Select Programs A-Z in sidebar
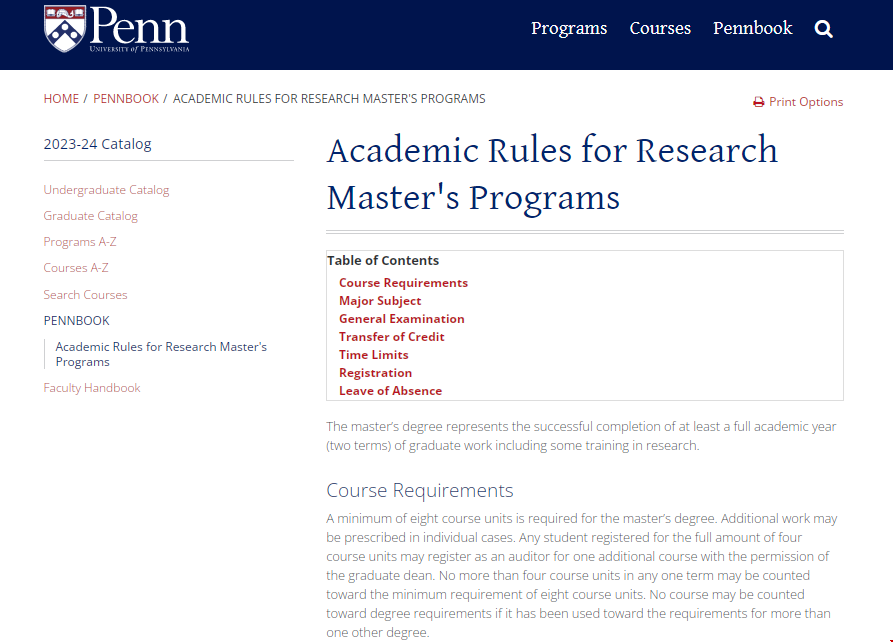The height and width of the screenshot is (642, 893). click(80, 242)
